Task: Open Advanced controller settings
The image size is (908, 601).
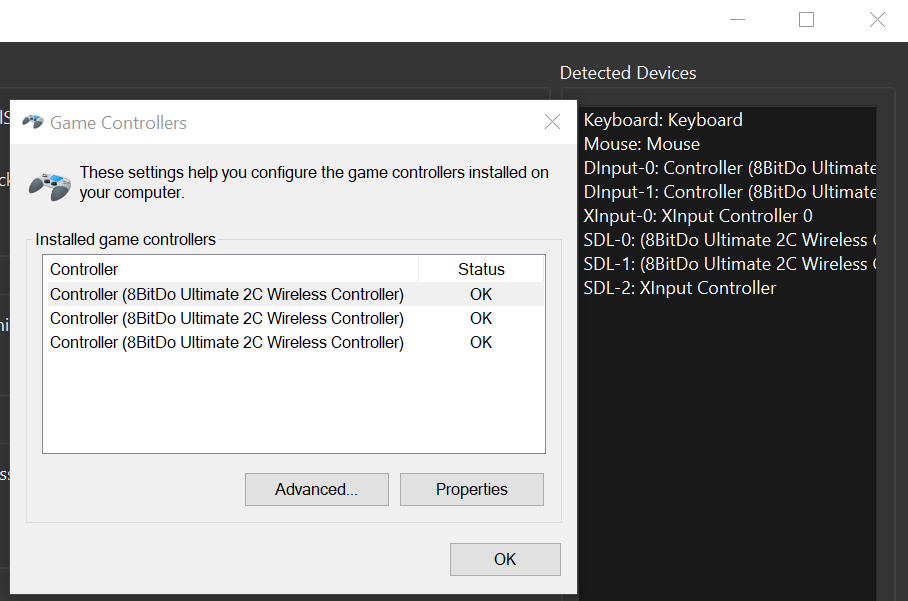Action: pyautogui.click(x=317, y=489)
